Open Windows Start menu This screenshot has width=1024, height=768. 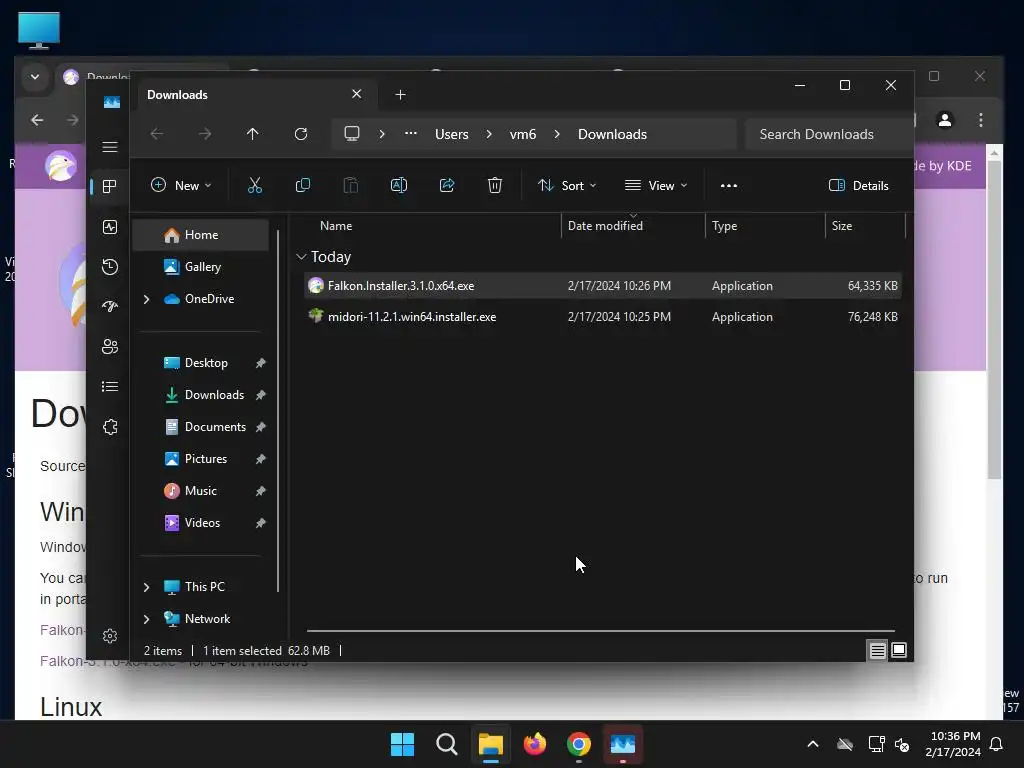402,744
